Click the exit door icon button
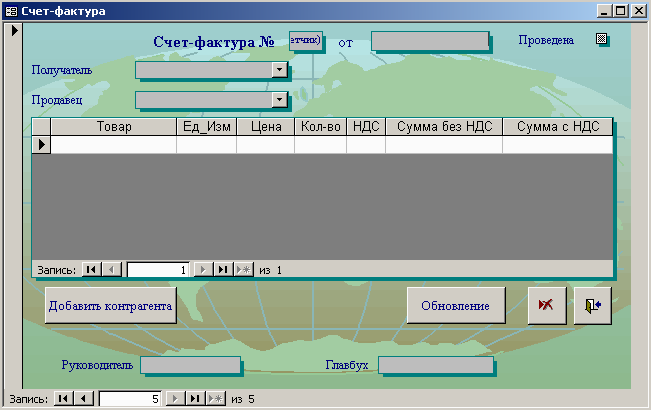651x410 pixels. pyautogui.click(x=592, y=305)
